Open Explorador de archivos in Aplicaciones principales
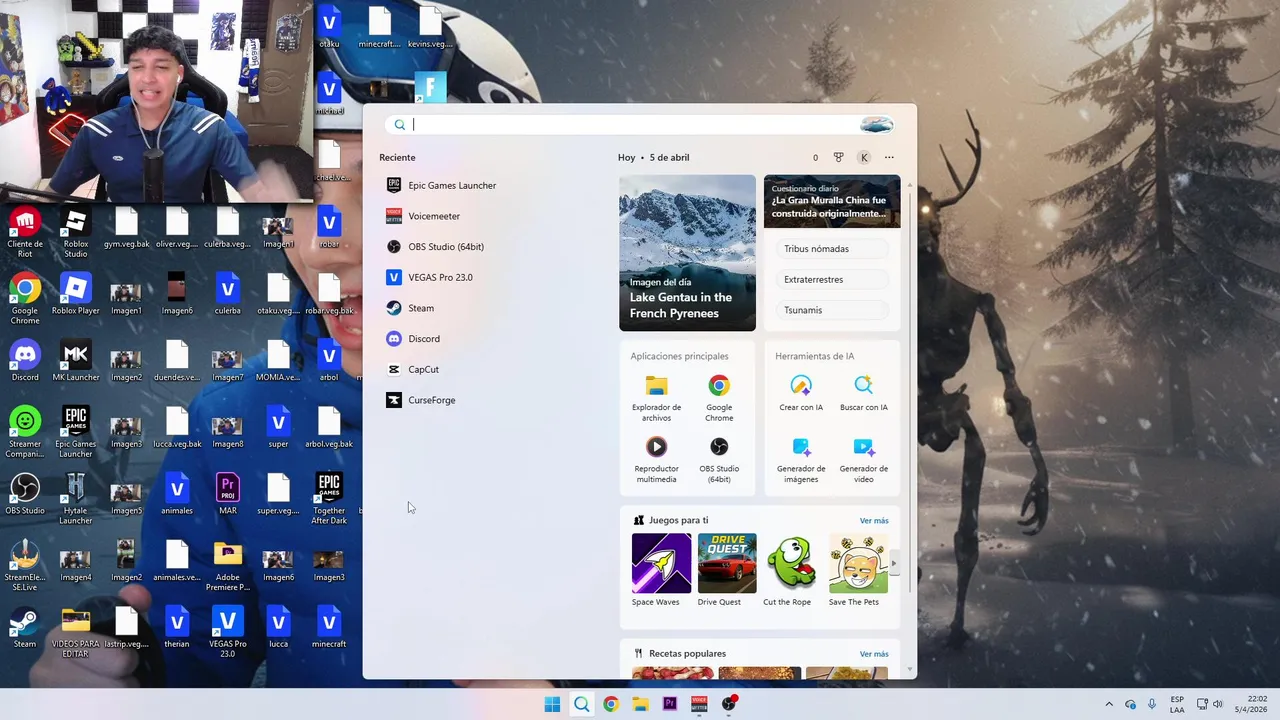The height and width of the screenshot is (720, 1280). pos(656,398)
